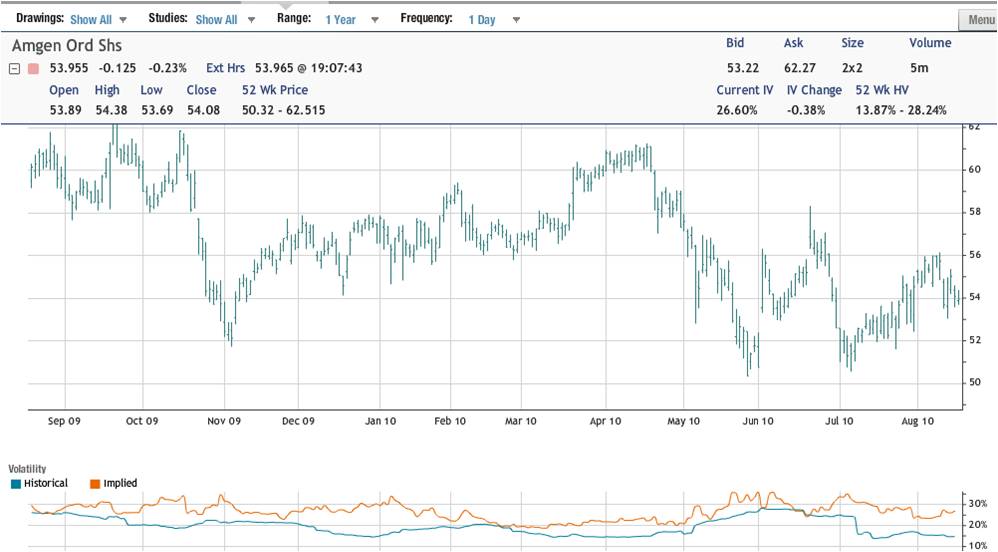The height and width of the screenshot is (552, 998).
Task: Click the high value 54.38
Action: pyautogui.click(x=111, y=110)
